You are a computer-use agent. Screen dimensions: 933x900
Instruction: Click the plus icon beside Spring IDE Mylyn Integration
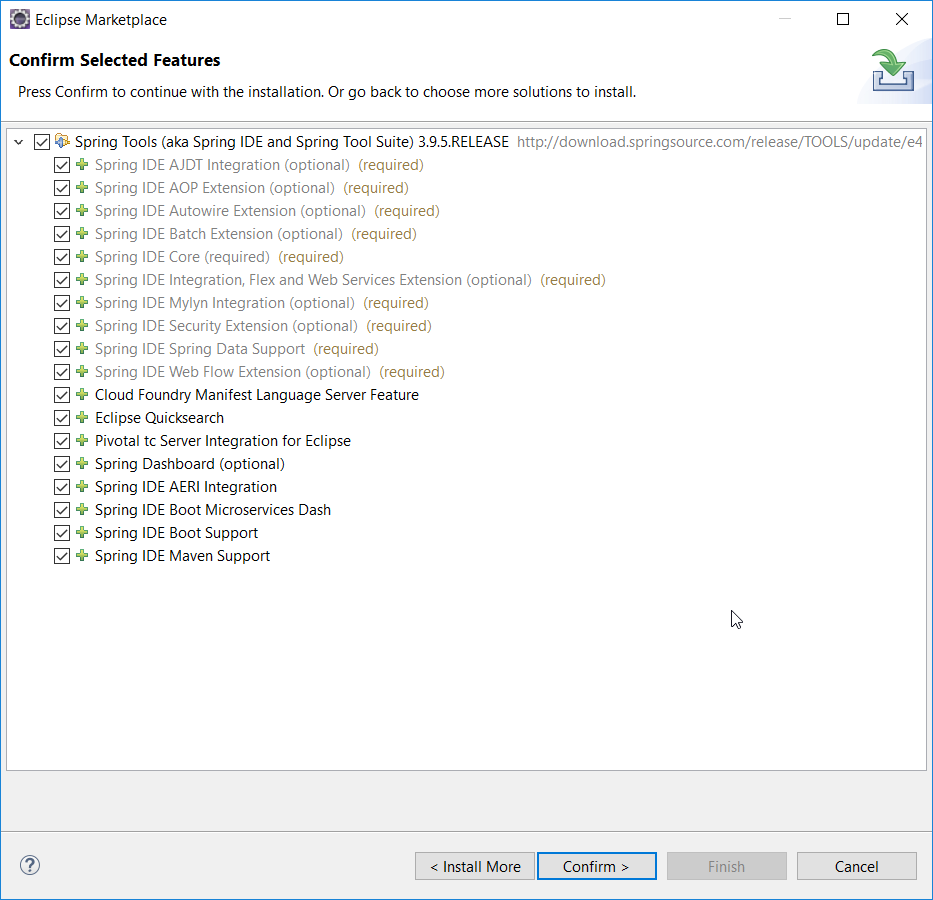[82, 302]
